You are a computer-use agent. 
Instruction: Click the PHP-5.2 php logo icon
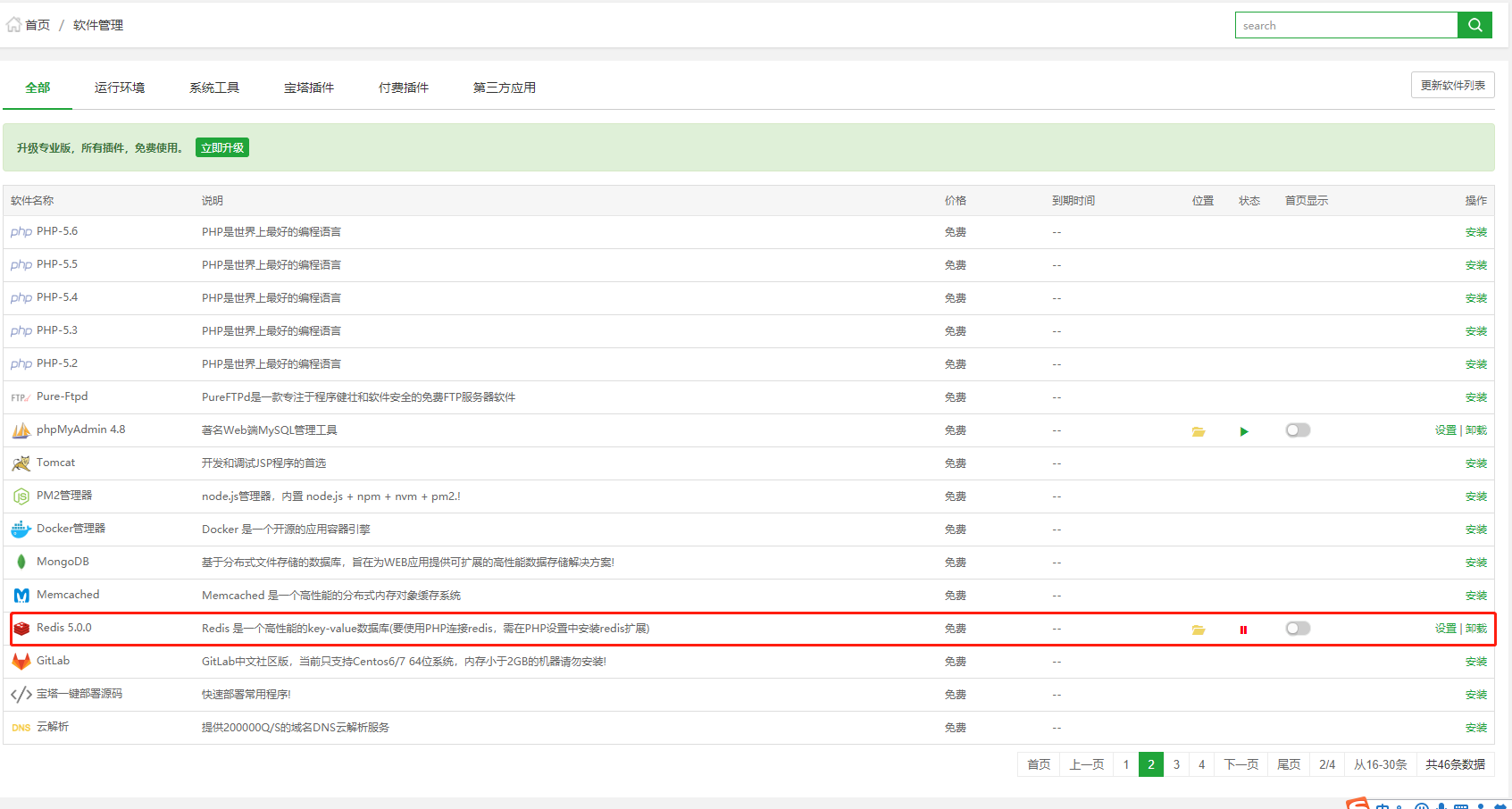click(x=21, y=364)
